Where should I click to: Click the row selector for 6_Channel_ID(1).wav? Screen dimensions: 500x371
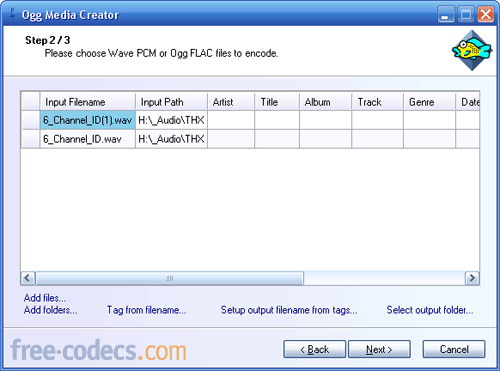[x=31, y=120]
